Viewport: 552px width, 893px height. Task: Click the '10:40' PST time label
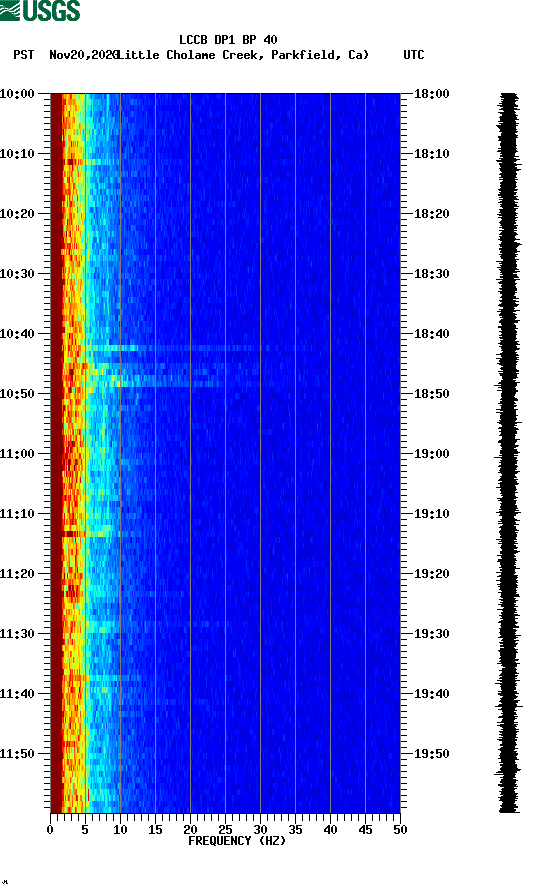coord(17,333)
